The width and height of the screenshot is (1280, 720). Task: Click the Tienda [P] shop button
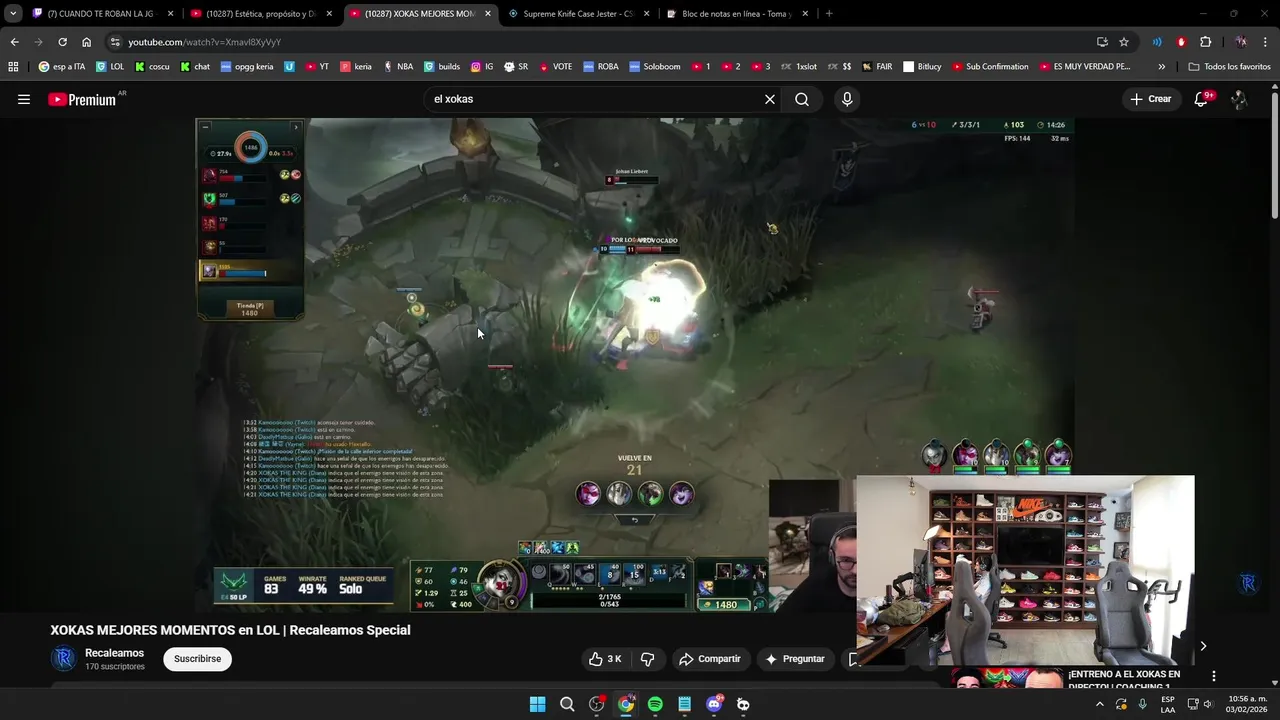250,309
